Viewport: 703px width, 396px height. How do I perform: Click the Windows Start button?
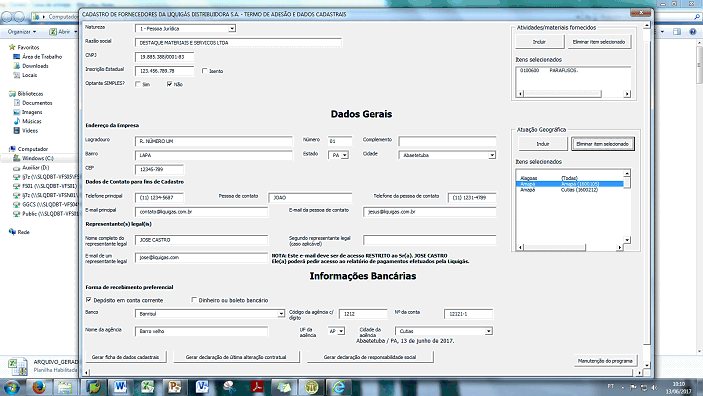click(x=11, y=387)
